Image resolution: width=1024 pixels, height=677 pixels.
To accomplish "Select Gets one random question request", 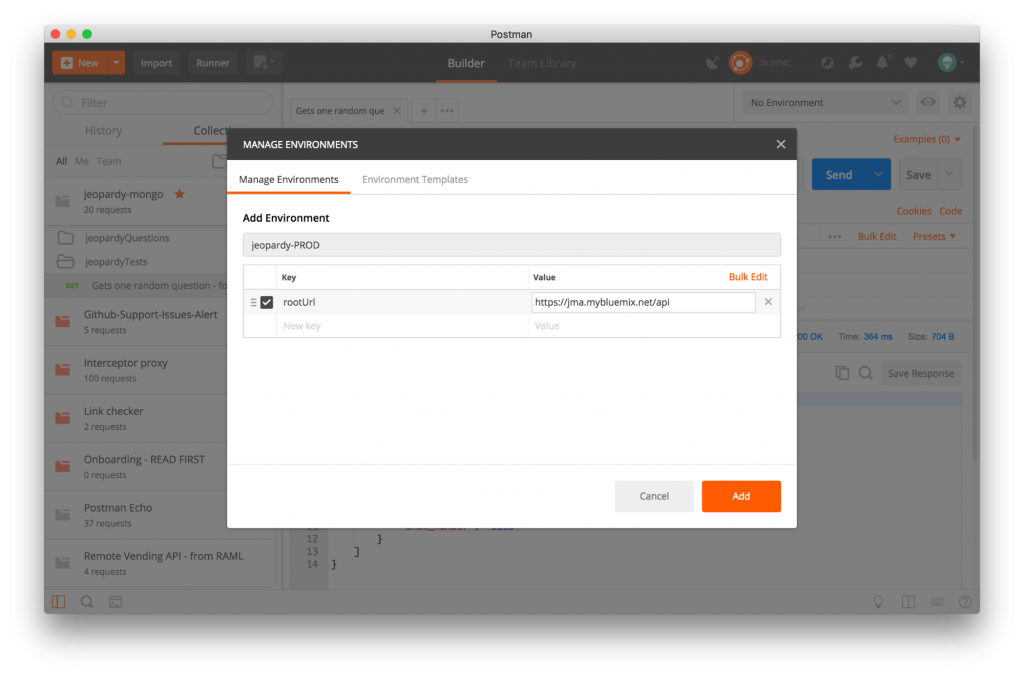I will (x=136, y=285).
